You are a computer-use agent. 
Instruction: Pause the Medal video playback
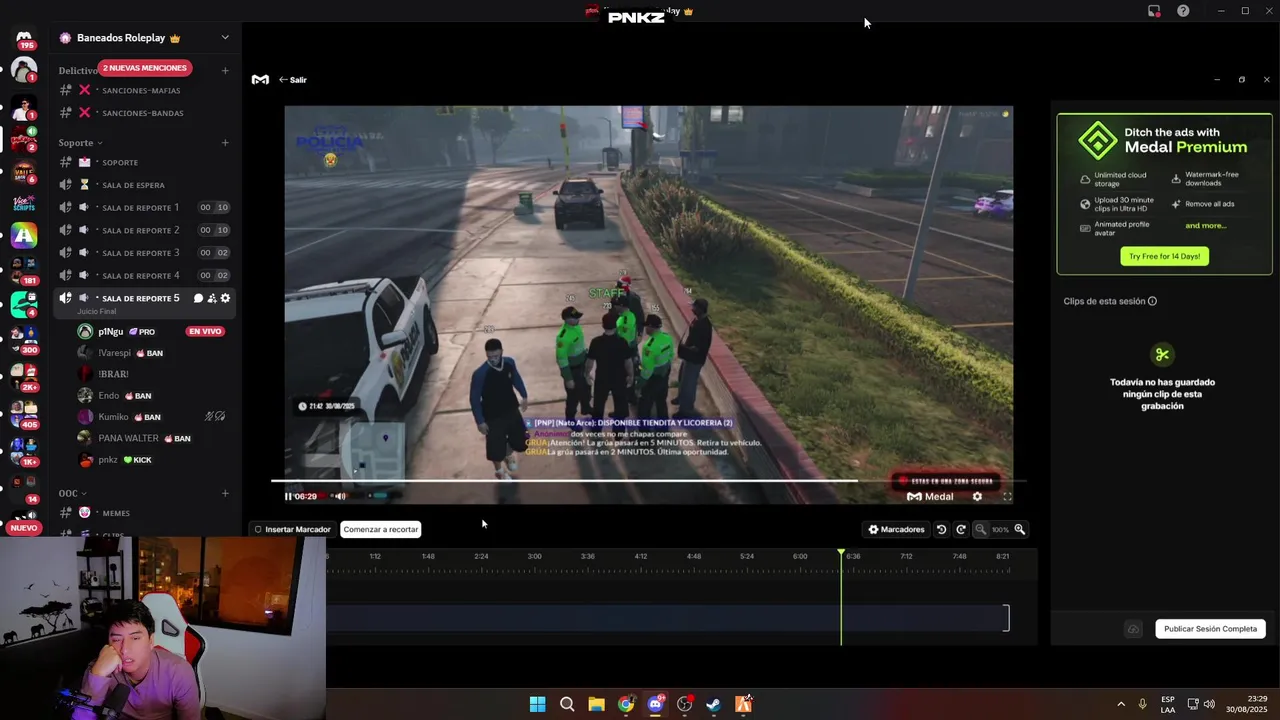(x=288, y=496)
